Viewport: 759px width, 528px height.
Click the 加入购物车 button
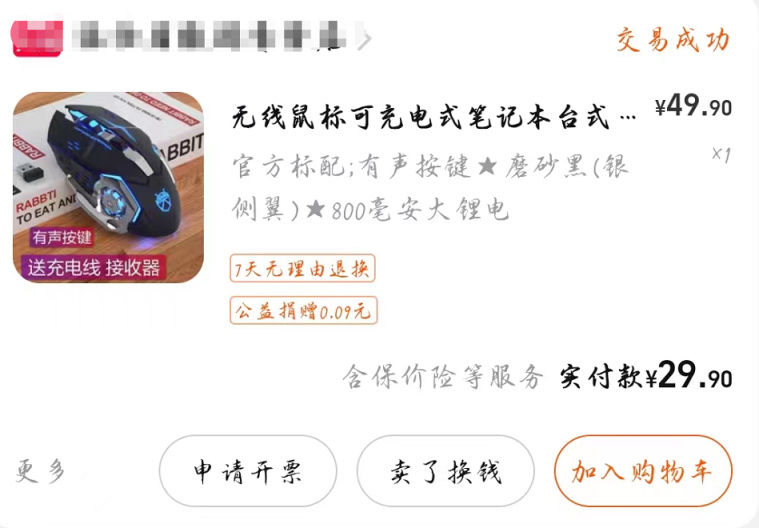click(x=643, y=471)
